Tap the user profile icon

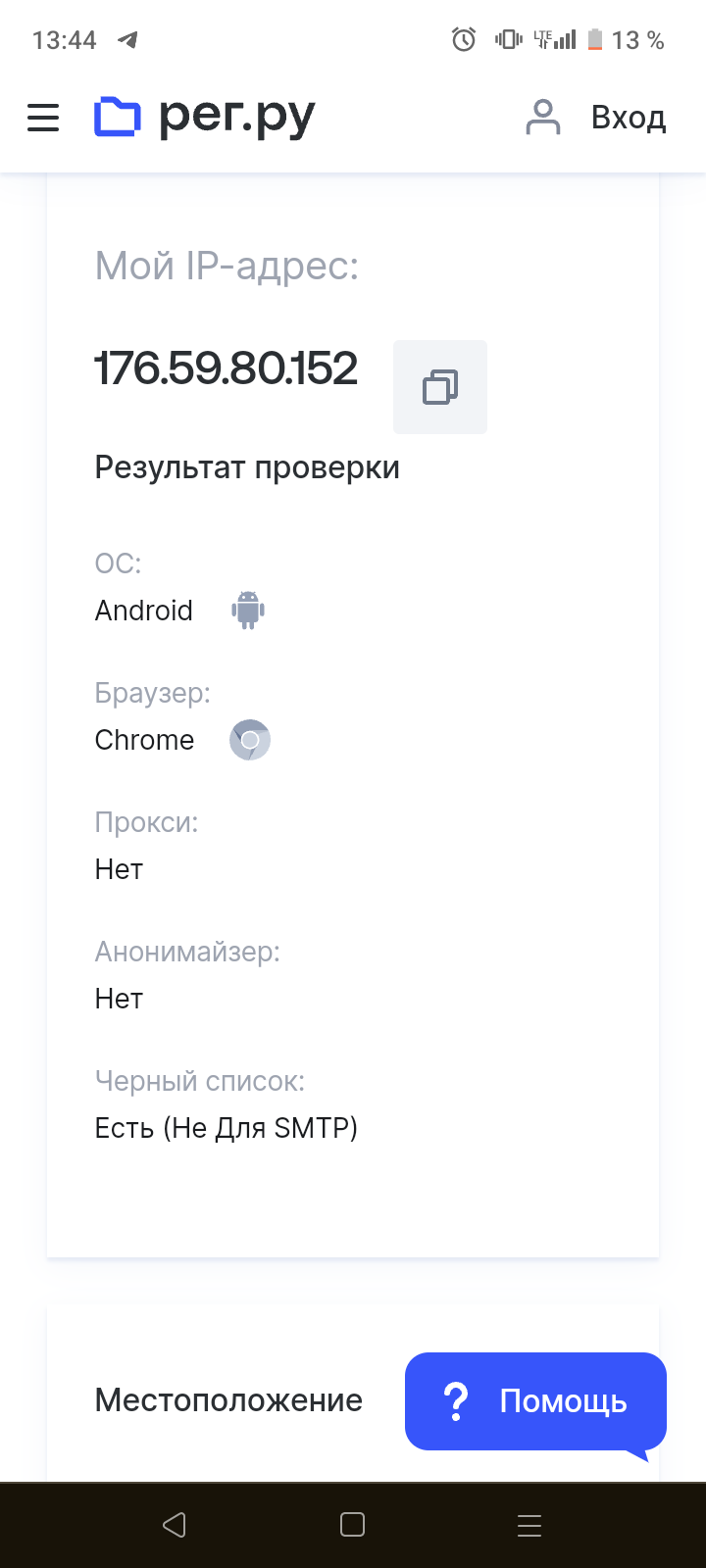(x=542, y=118)
